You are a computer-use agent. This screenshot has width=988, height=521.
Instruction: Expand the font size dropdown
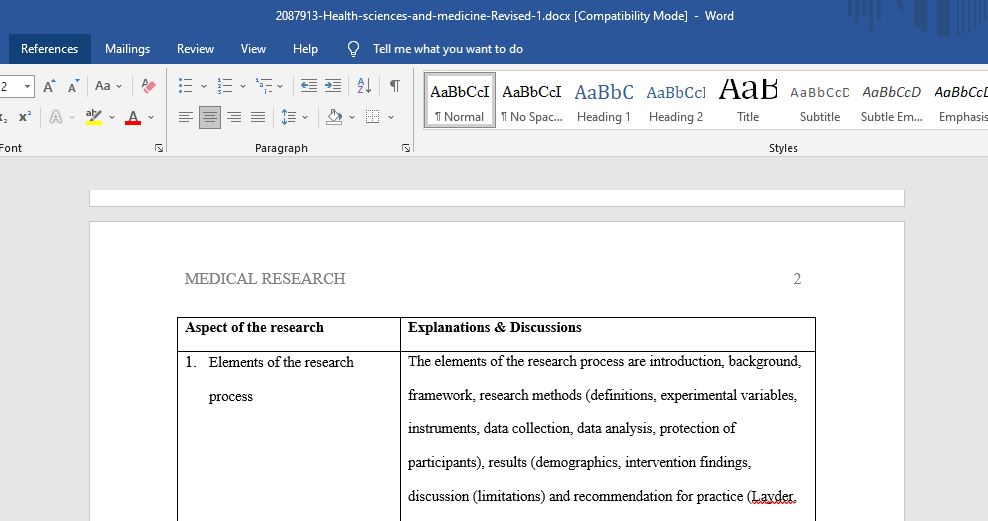coord(27,86)
